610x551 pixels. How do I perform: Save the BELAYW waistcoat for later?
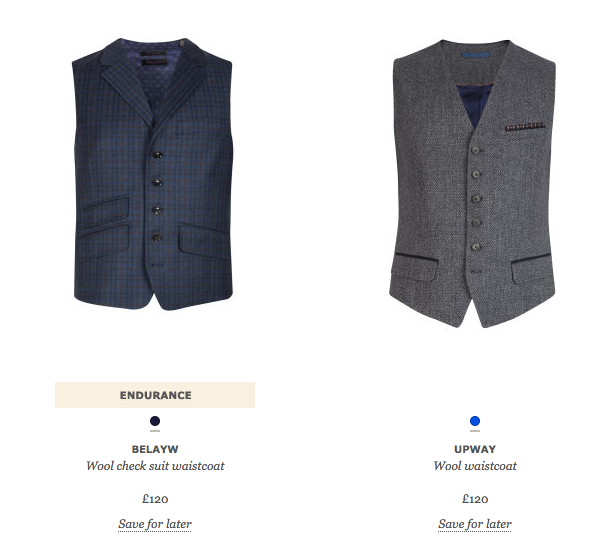[155, 524]
